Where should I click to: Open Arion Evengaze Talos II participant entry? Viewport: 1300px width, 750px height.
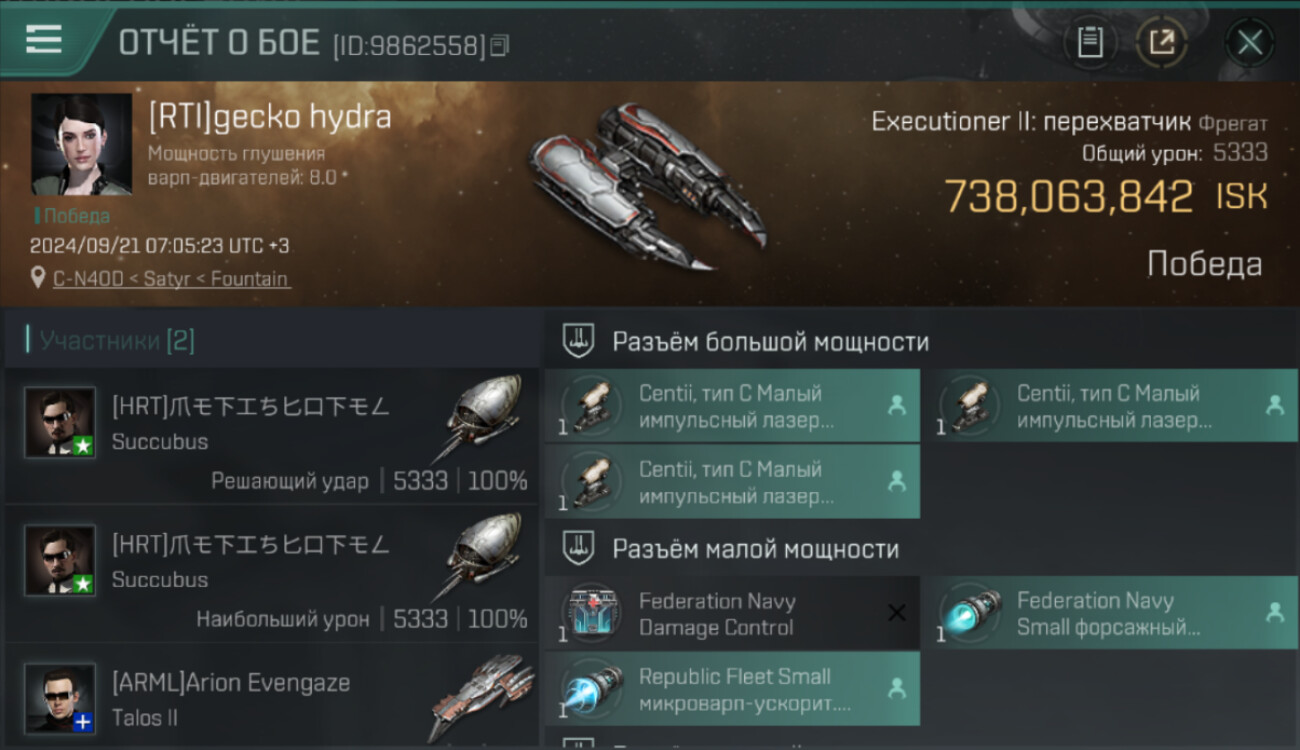point(272,697)
